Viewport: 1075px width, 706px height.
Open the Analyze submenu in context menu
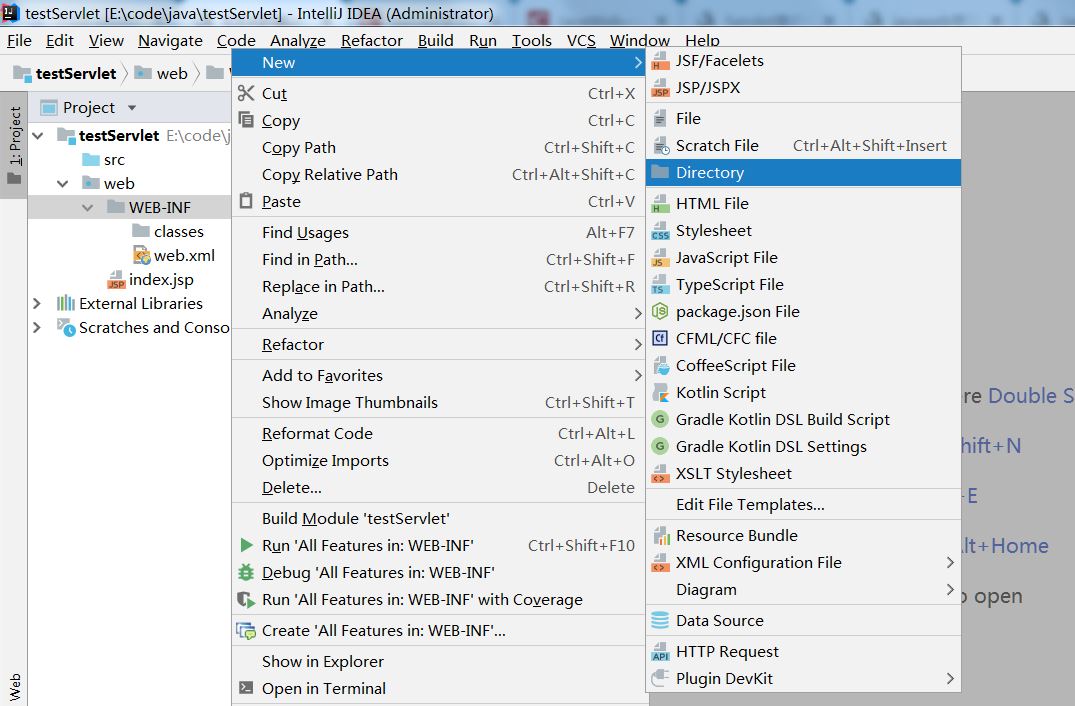[x=439, y=313]
